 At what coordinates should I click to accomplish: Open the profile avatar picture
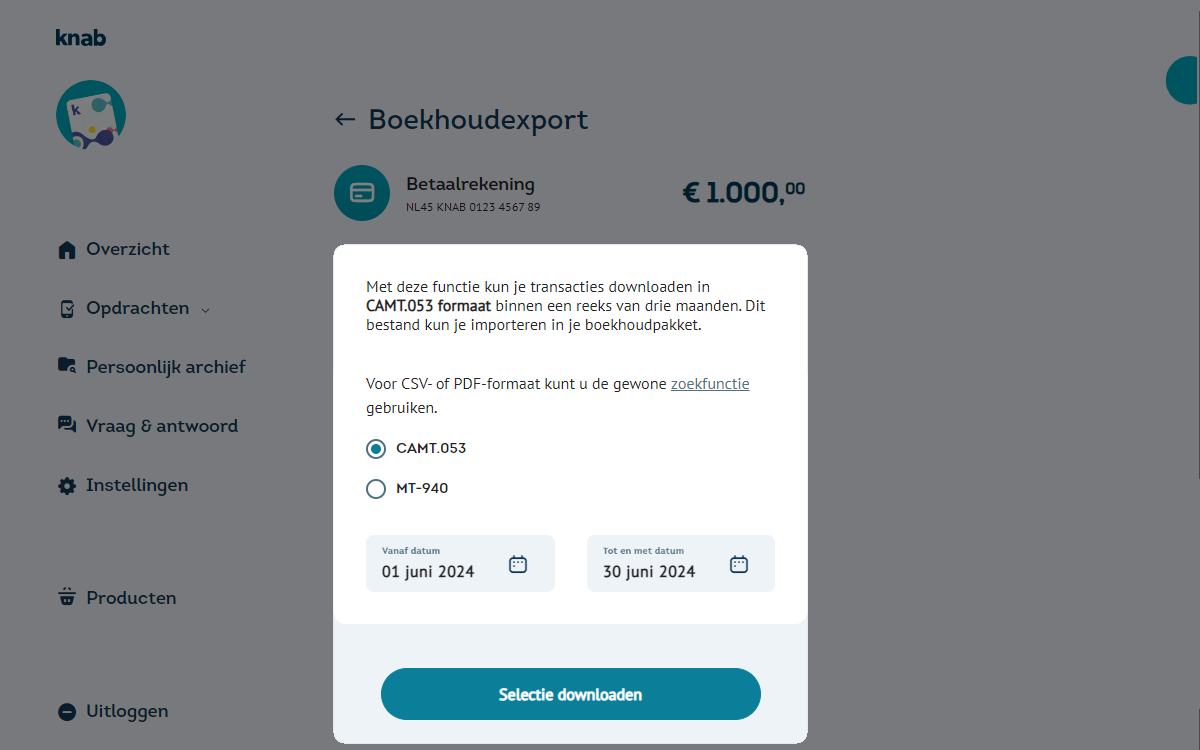click(x=91, y=115)
